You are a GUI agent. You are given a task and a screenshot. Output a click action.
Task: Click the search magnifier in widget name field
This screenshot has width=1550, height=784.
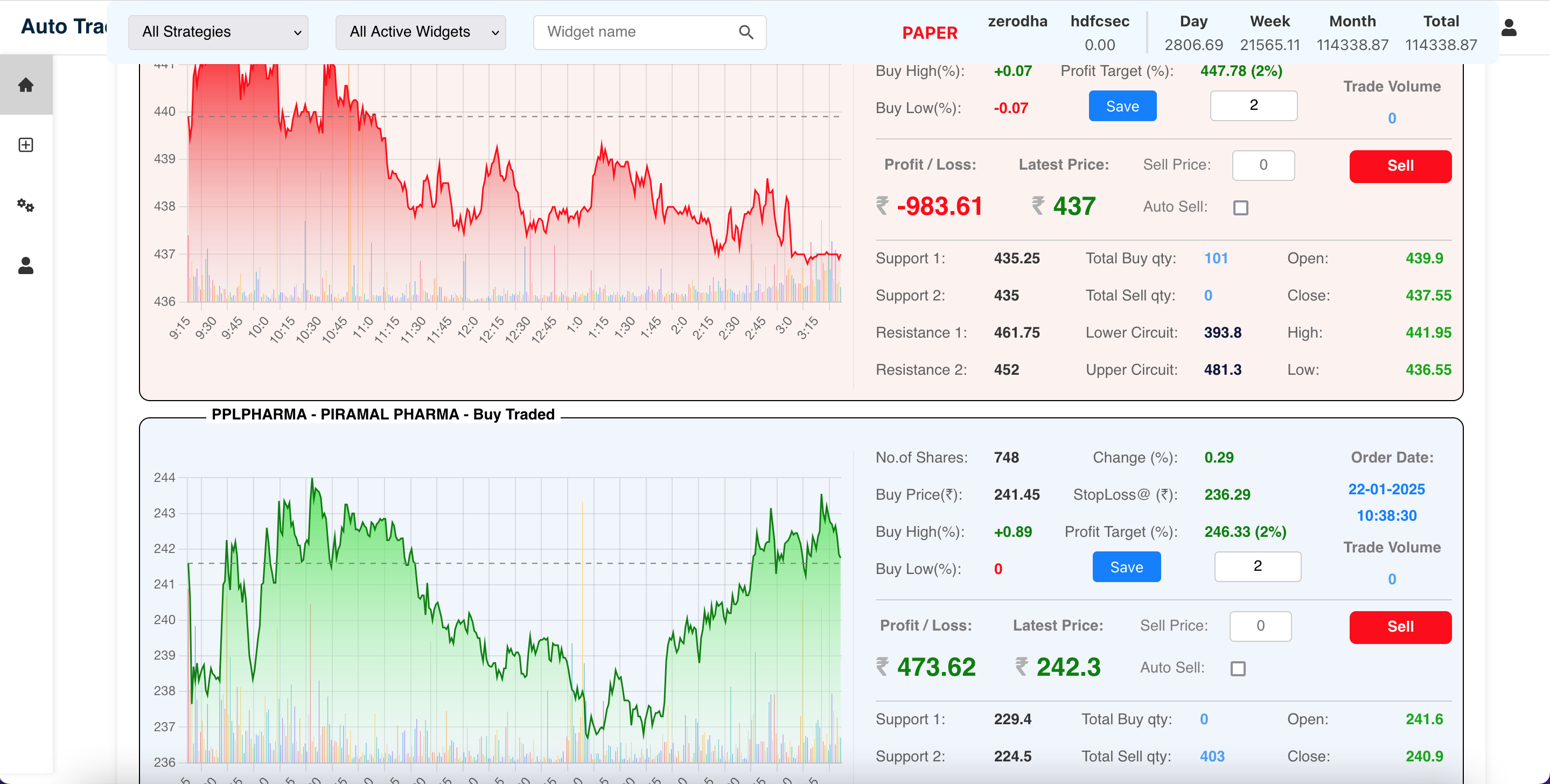(746, 32)
